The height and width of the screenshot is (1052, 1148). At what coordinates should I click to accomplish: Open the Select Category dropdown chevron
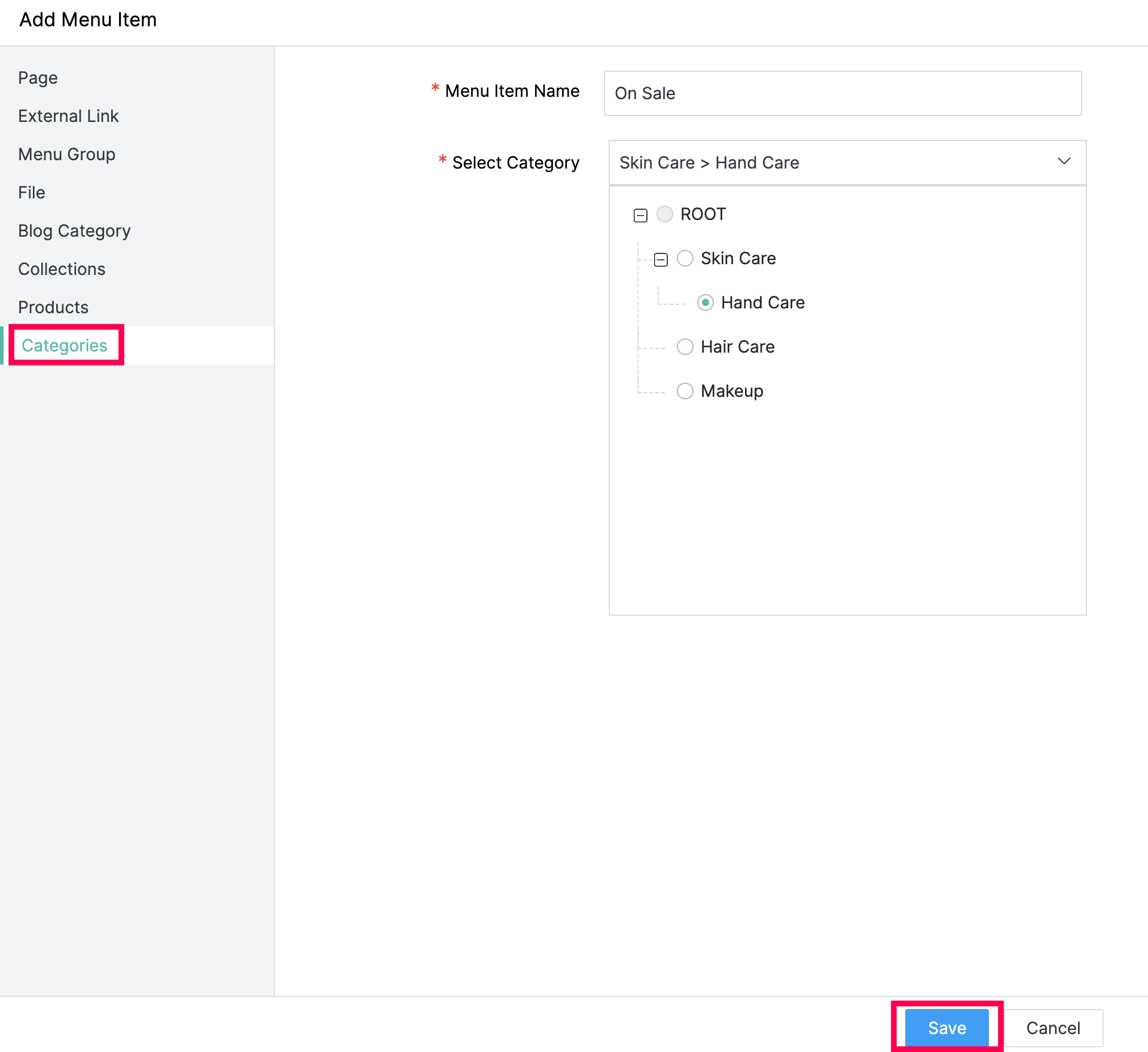[1064, 161]
